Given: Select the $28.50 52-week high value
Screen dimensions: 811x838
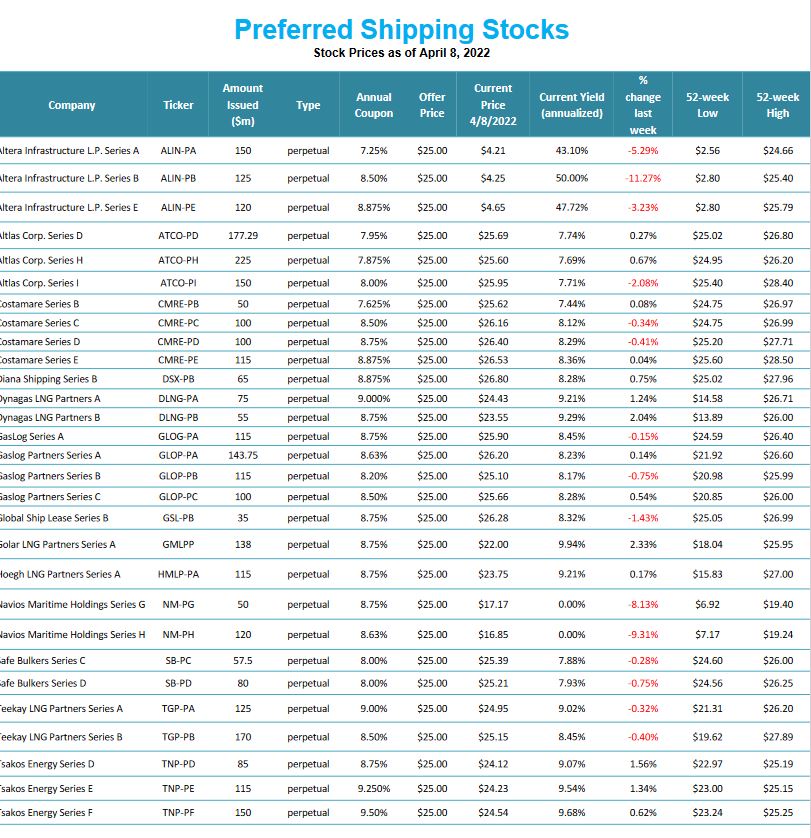Looking at the screenshot, I should click(777, 360).
